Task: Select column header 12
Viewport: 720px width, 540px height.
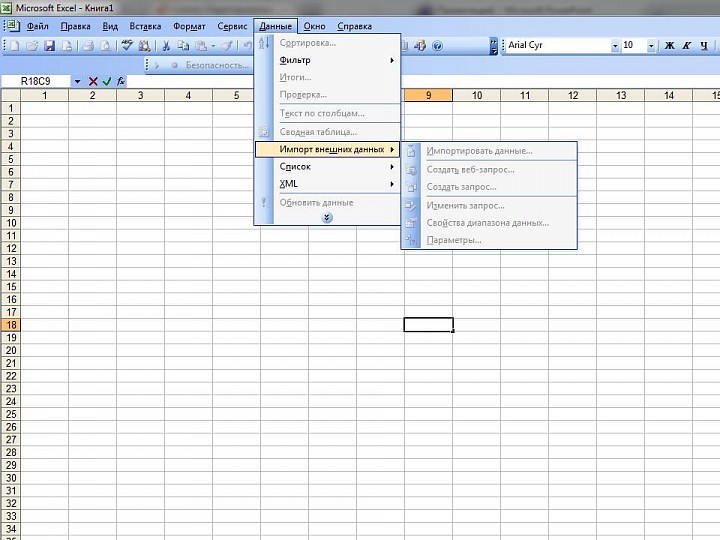Action: coord(573,95)
